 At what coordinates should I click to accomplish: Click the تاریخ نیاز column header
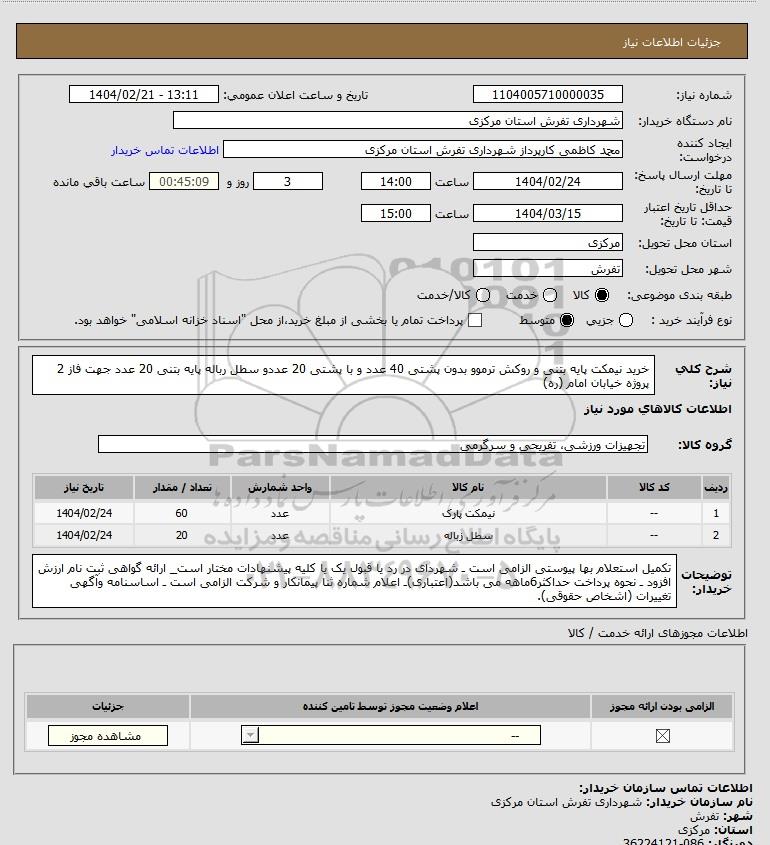click(x=84, y=487)
